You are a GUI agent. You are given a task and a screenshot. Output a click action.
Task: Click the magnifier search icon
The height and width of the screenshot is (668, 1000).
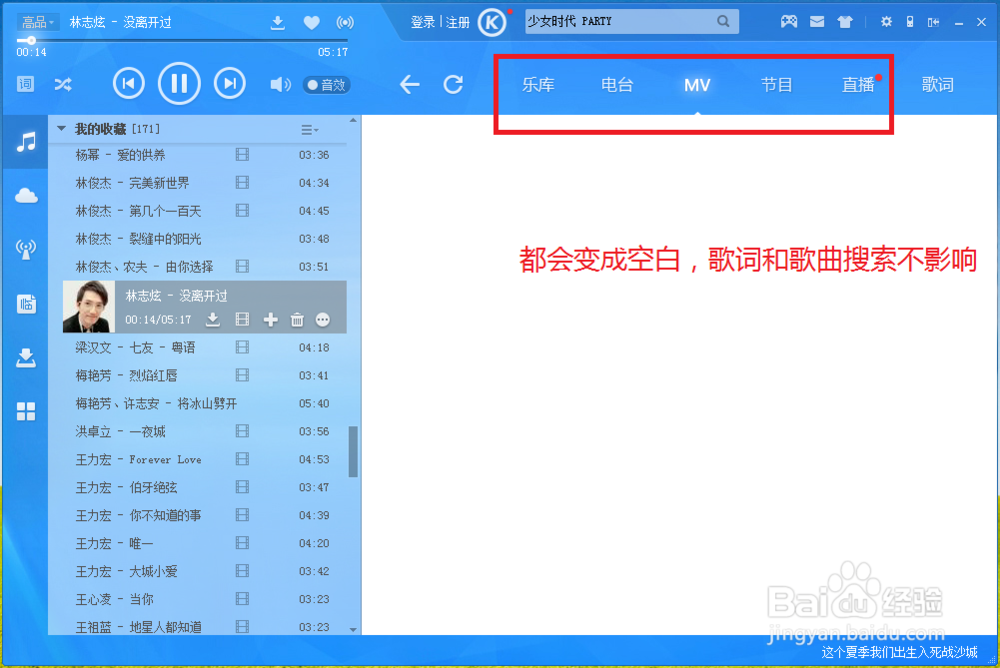coord(723,22)
